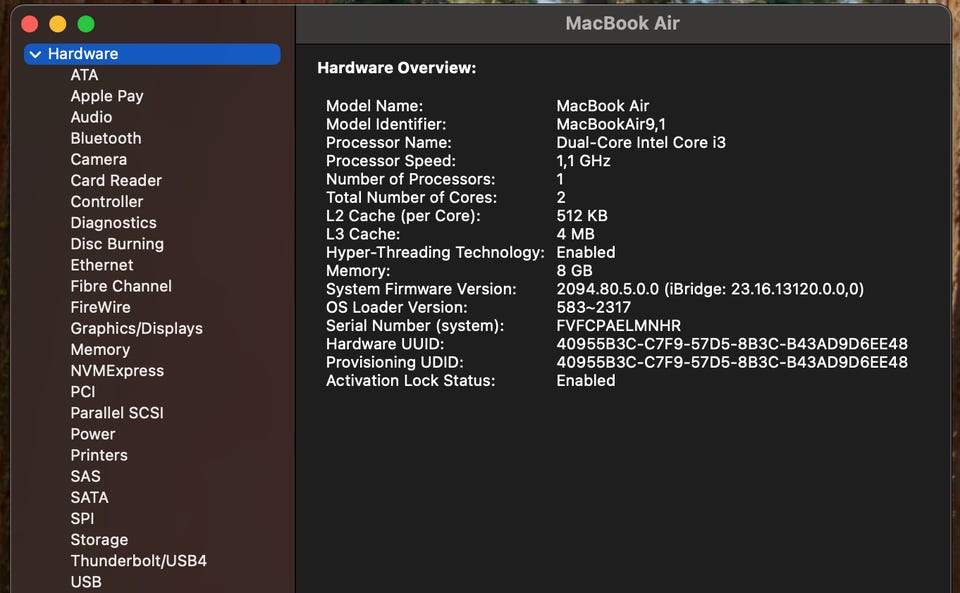The image size is (960, 593).
Task: Click the 1,1 GHz processor speed value
Action: pyautogui.click(x=583, y=161)
